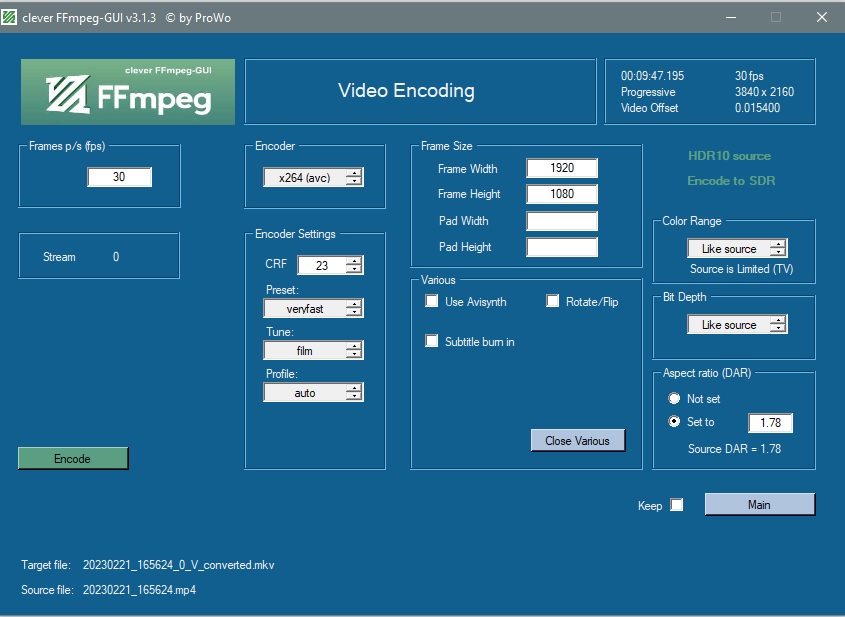Image resolution: width=845 pixels, height=617 pixels.
Task: Minimize the clever FFmpeg-GUI window
Action: tap(731, 17)
